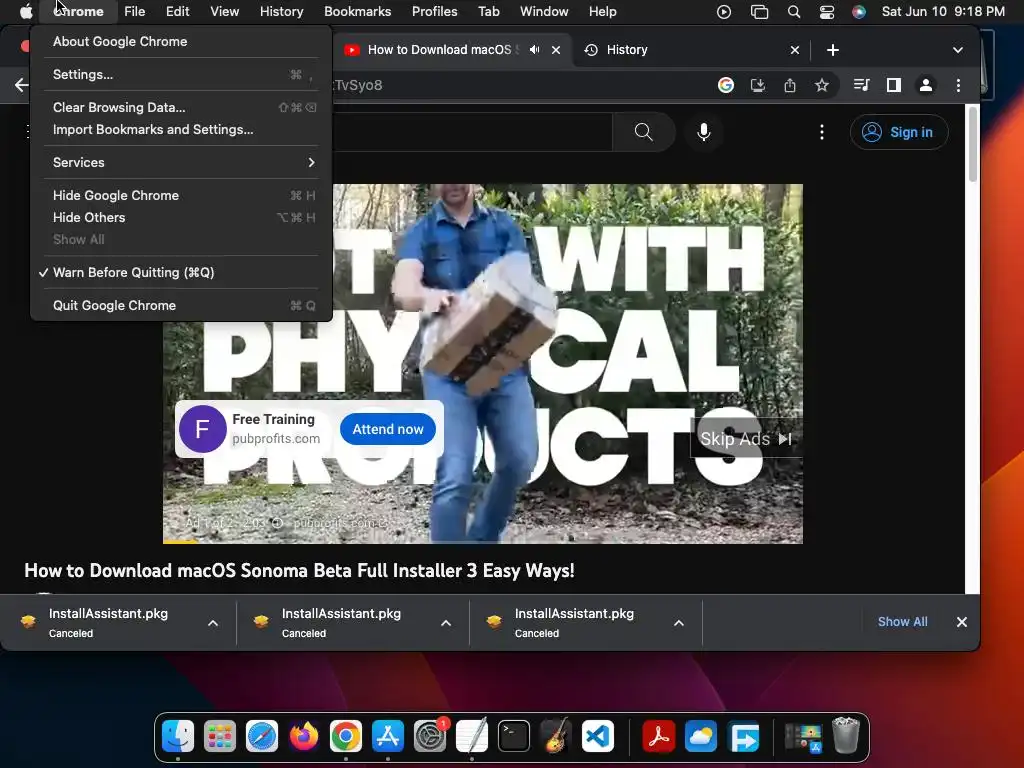Click Google Chrome icon in the dock
Image resolution: width=1024 pixels, height=768 pixels.
(345, 737)
